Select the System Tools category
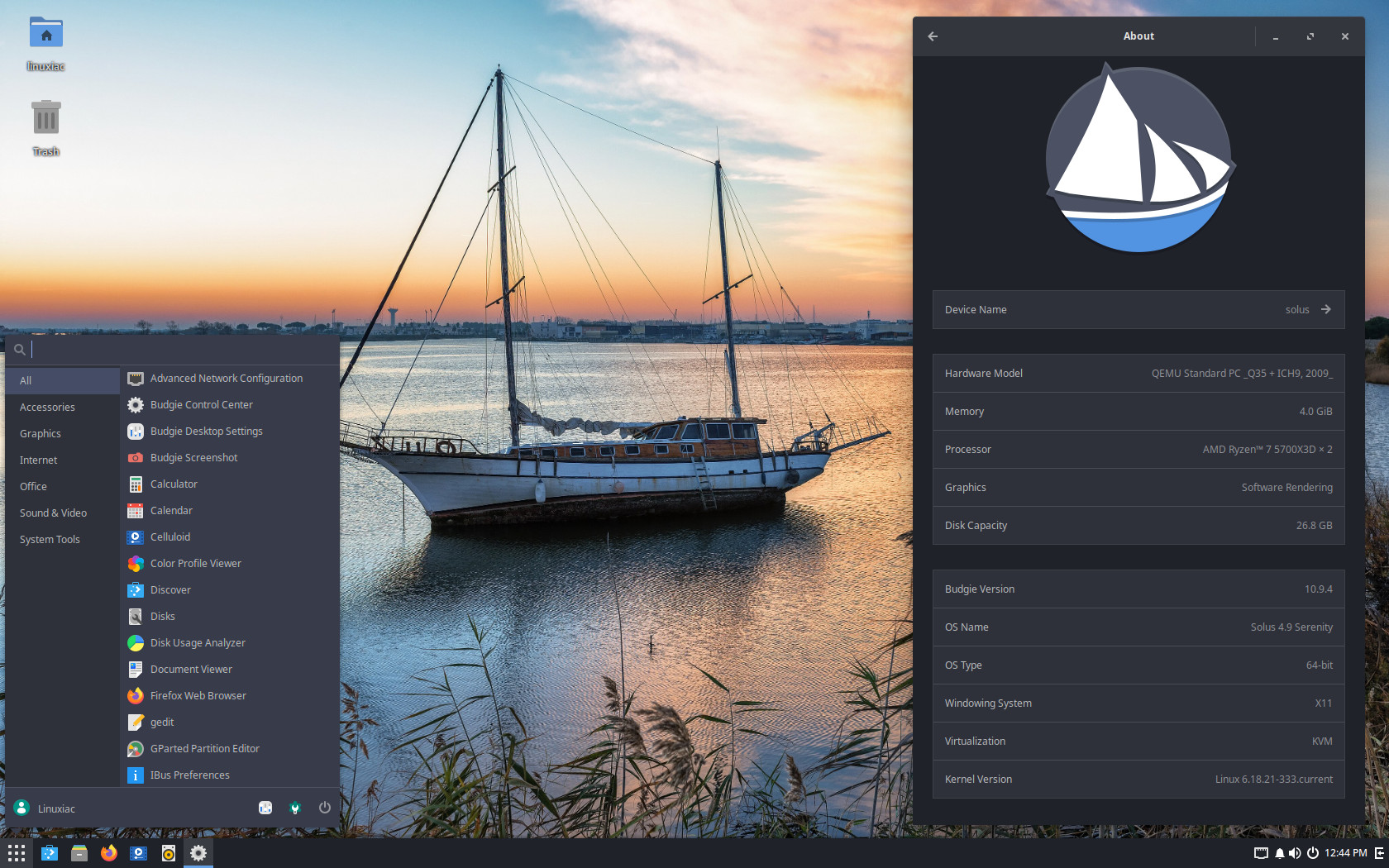The image size is (1389, 868). point(50,539)
